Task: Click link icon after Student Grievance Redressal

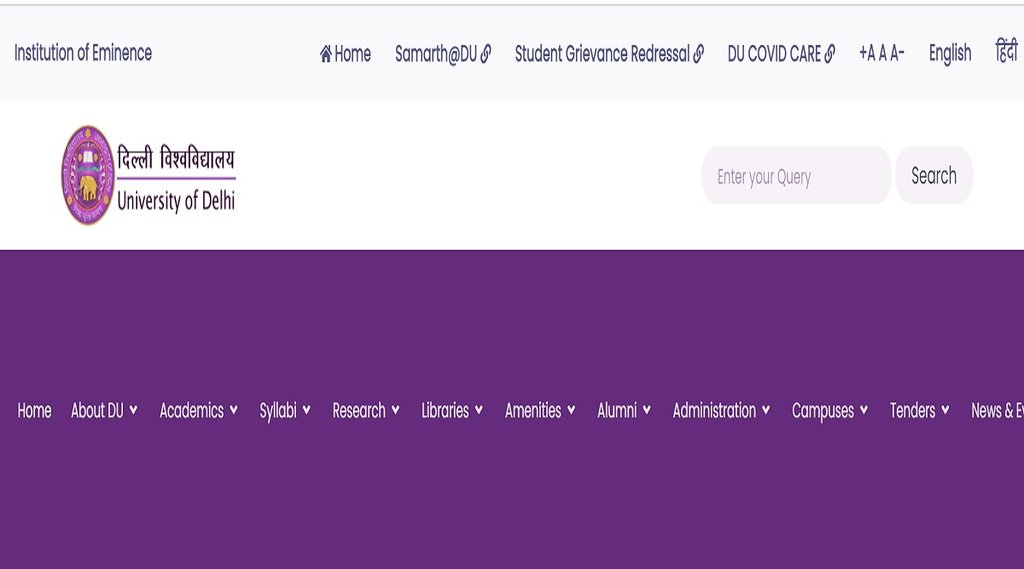Action: coord(698,54)
